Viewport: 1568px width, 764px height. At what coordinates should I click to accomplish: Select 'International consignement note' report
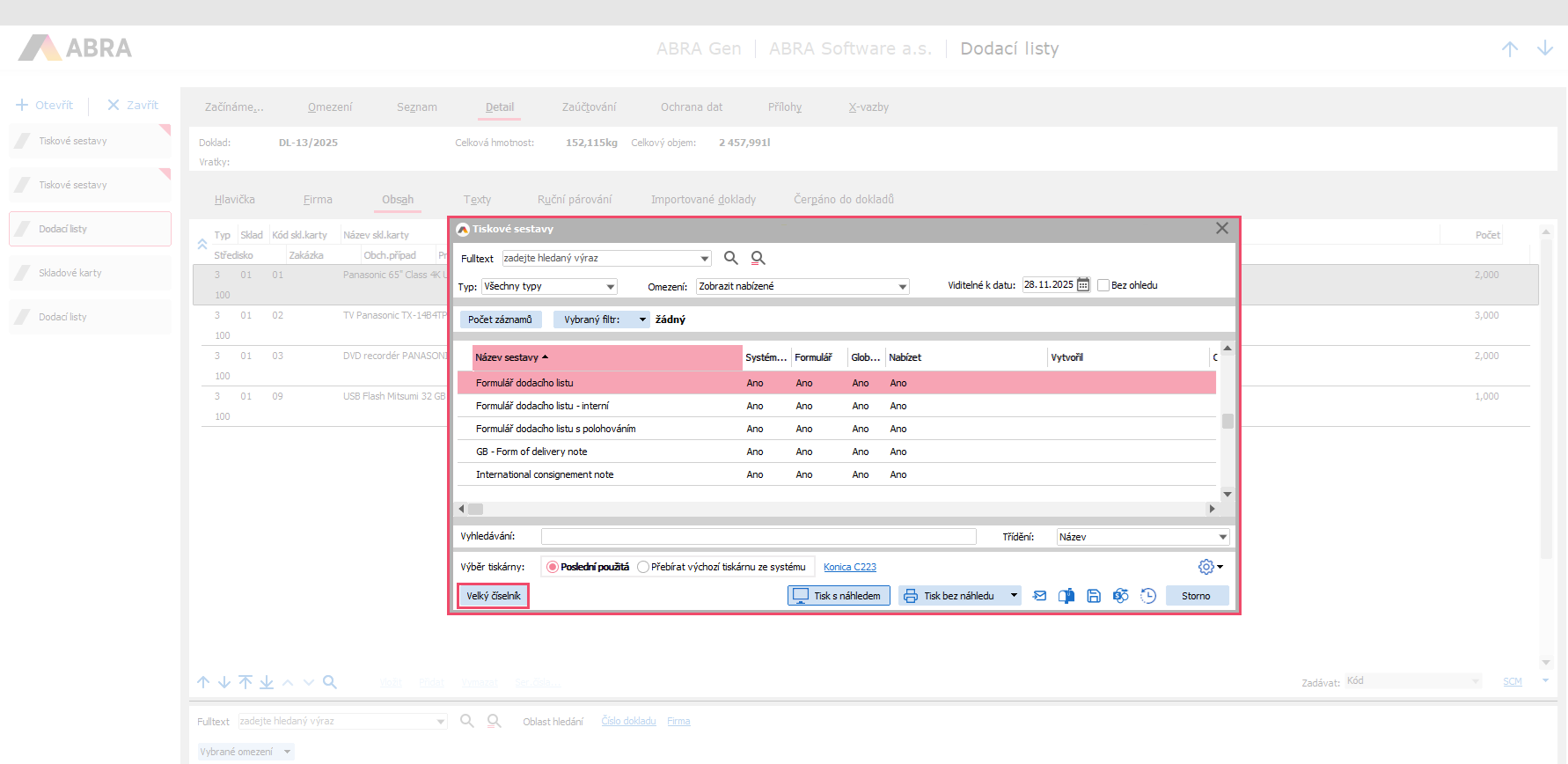coord(837,474)
